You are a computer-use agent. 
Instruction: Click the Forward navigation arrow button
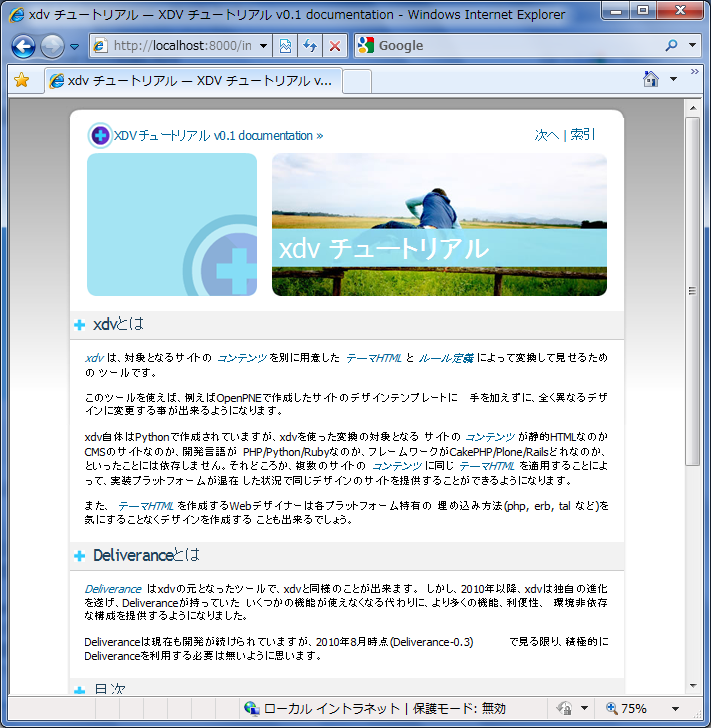tap(52, 46)
